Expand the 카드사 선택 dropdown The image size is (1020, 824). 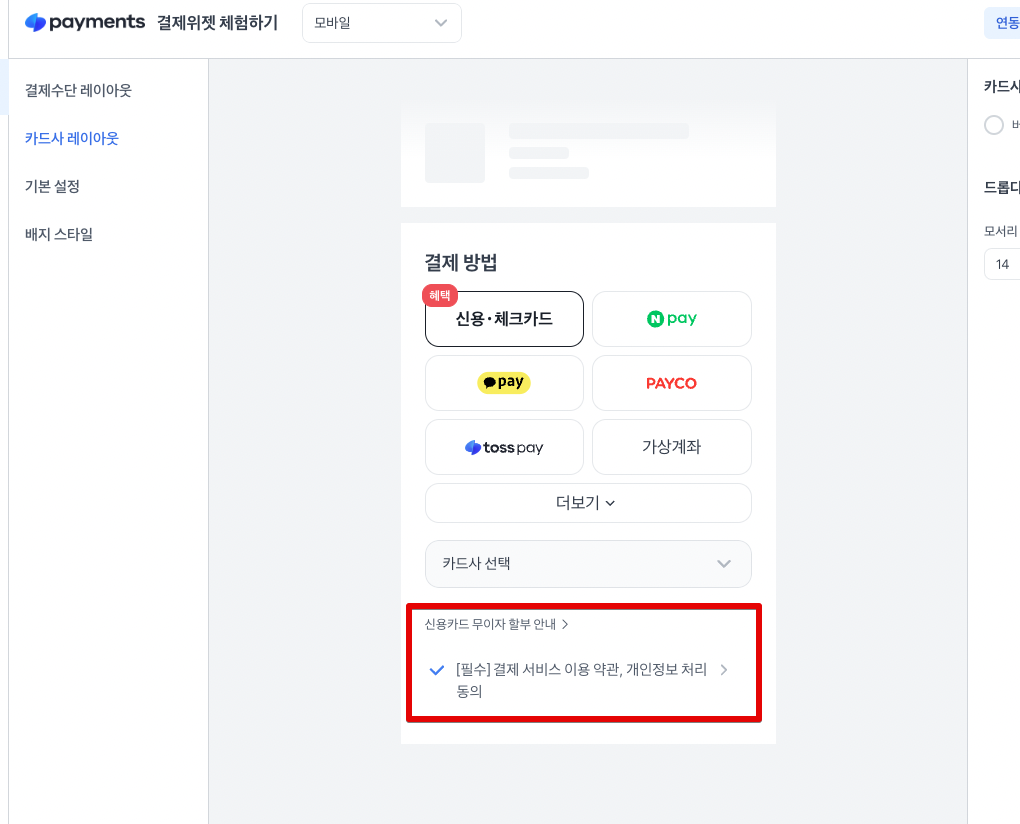tap(588, 563)
